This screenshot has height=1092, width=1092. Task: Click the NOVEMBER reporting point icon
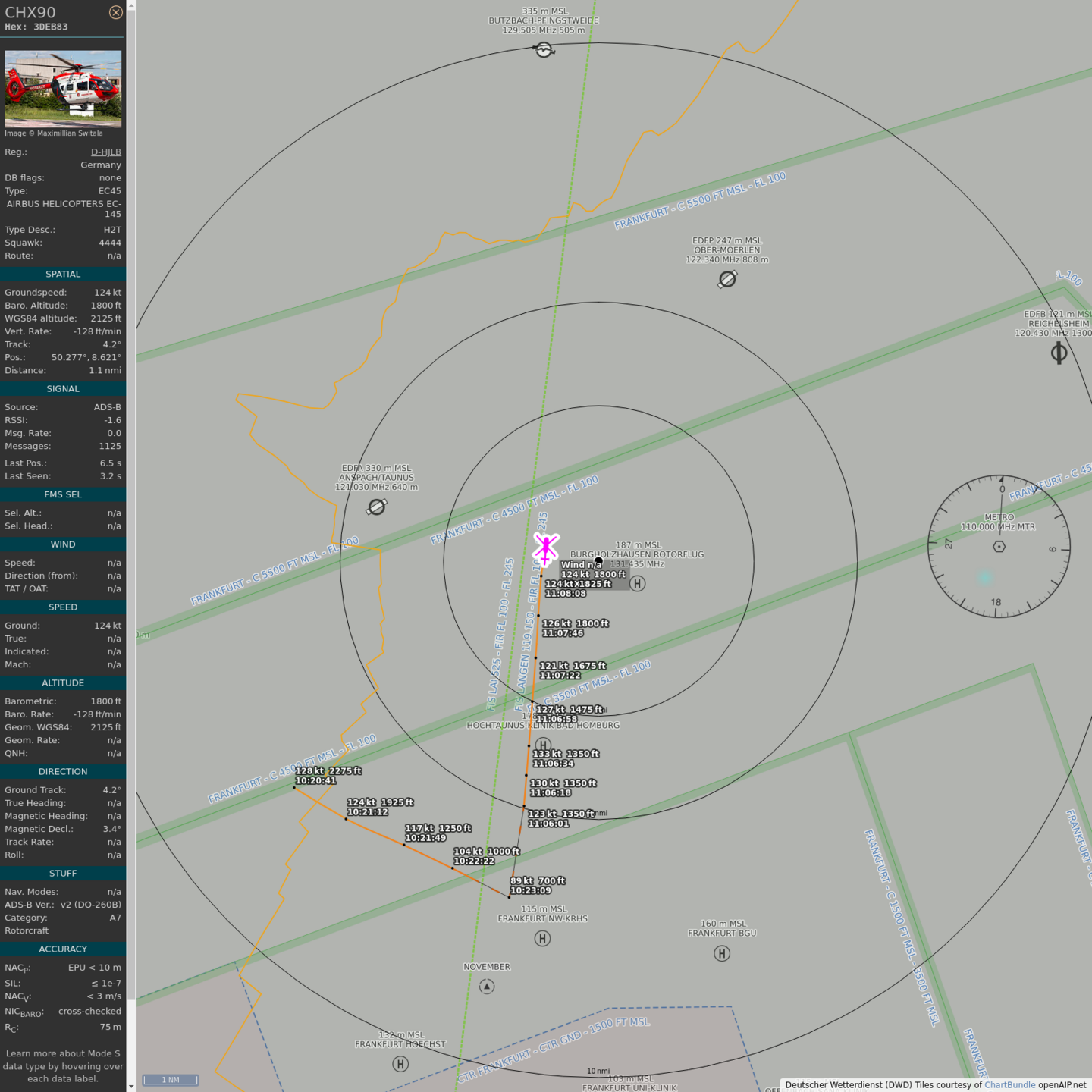487,987
